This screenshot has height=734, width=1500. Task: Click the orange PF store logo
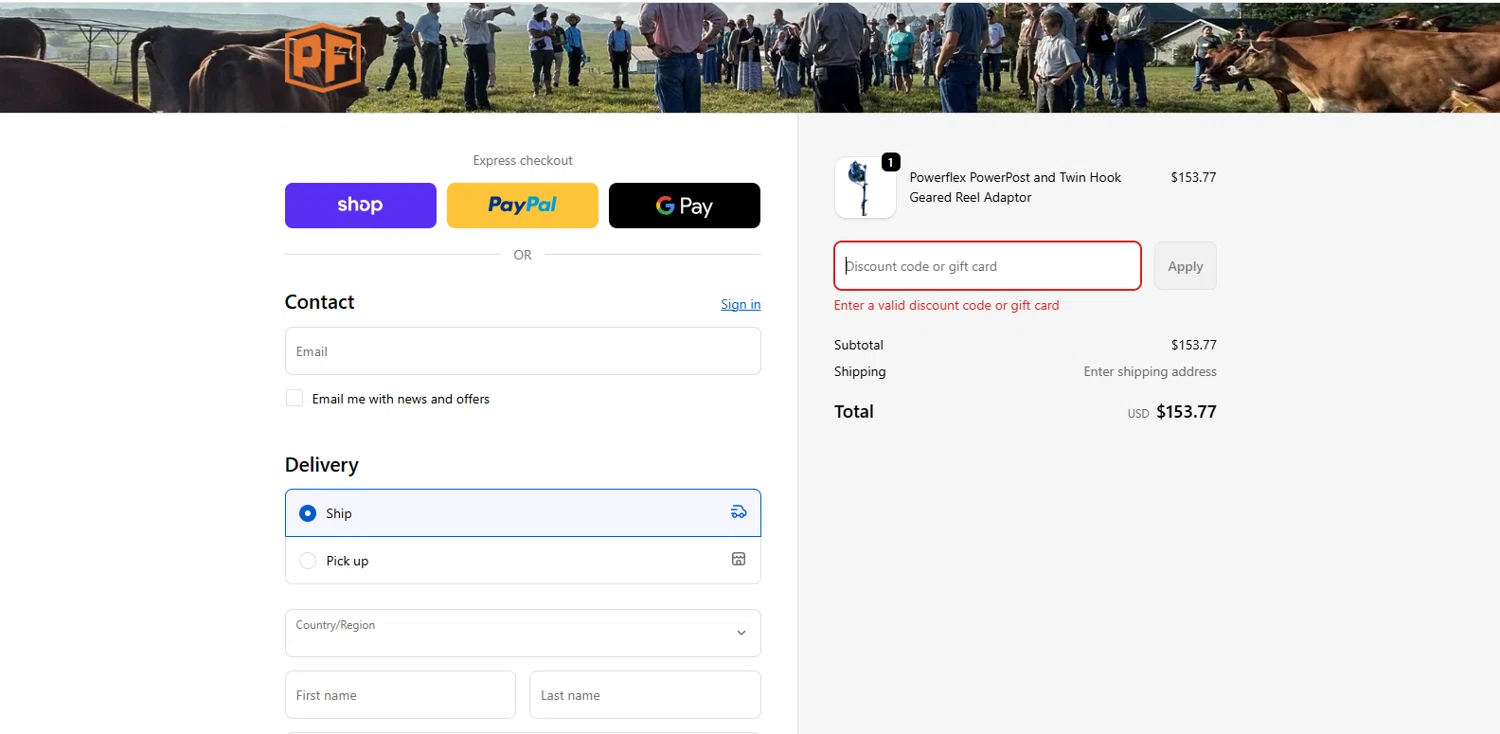[322, 58]
